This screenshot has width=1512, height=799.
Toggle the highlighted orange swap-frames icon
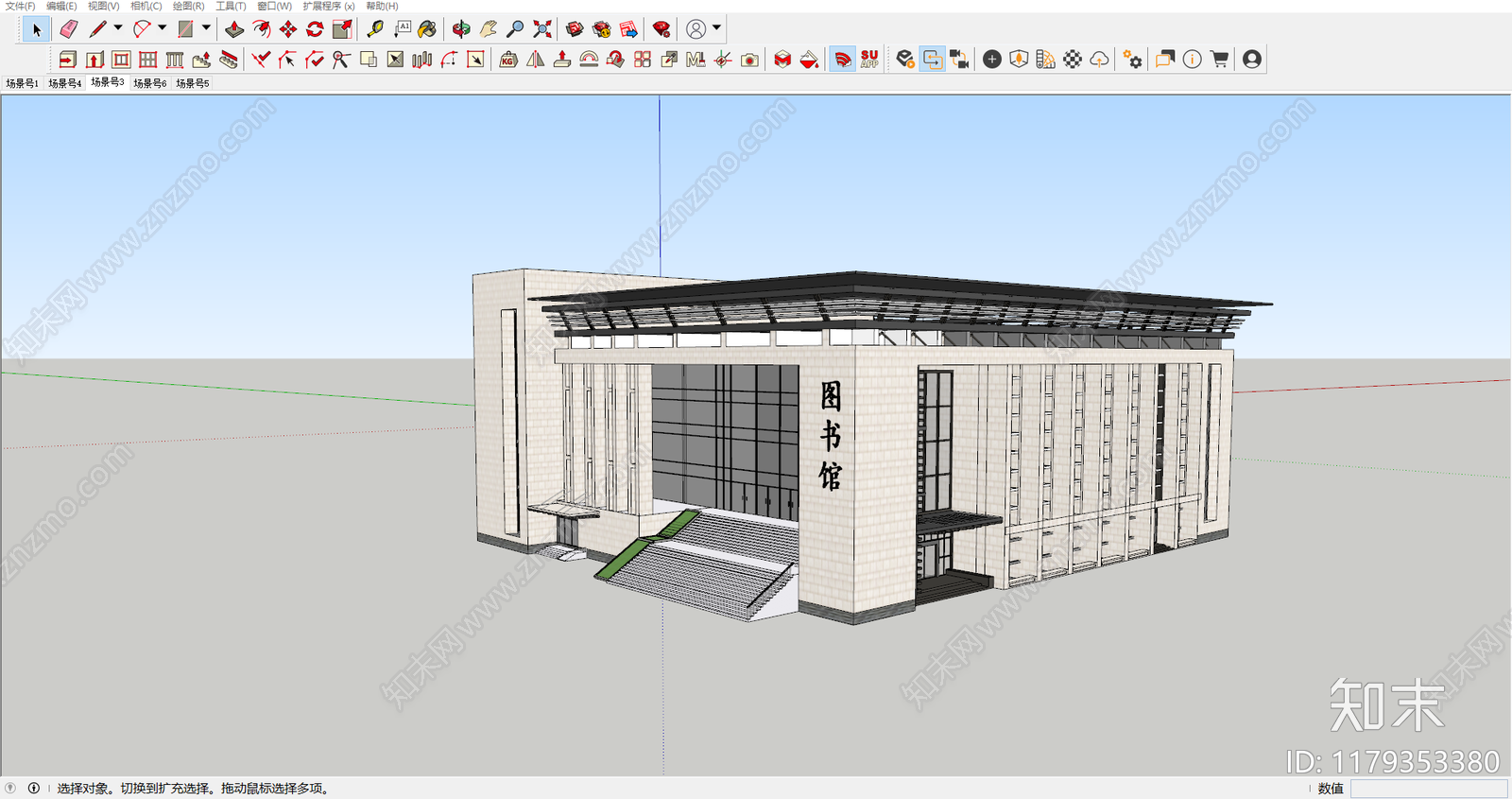pyautogui.click(x=933, y=60)
